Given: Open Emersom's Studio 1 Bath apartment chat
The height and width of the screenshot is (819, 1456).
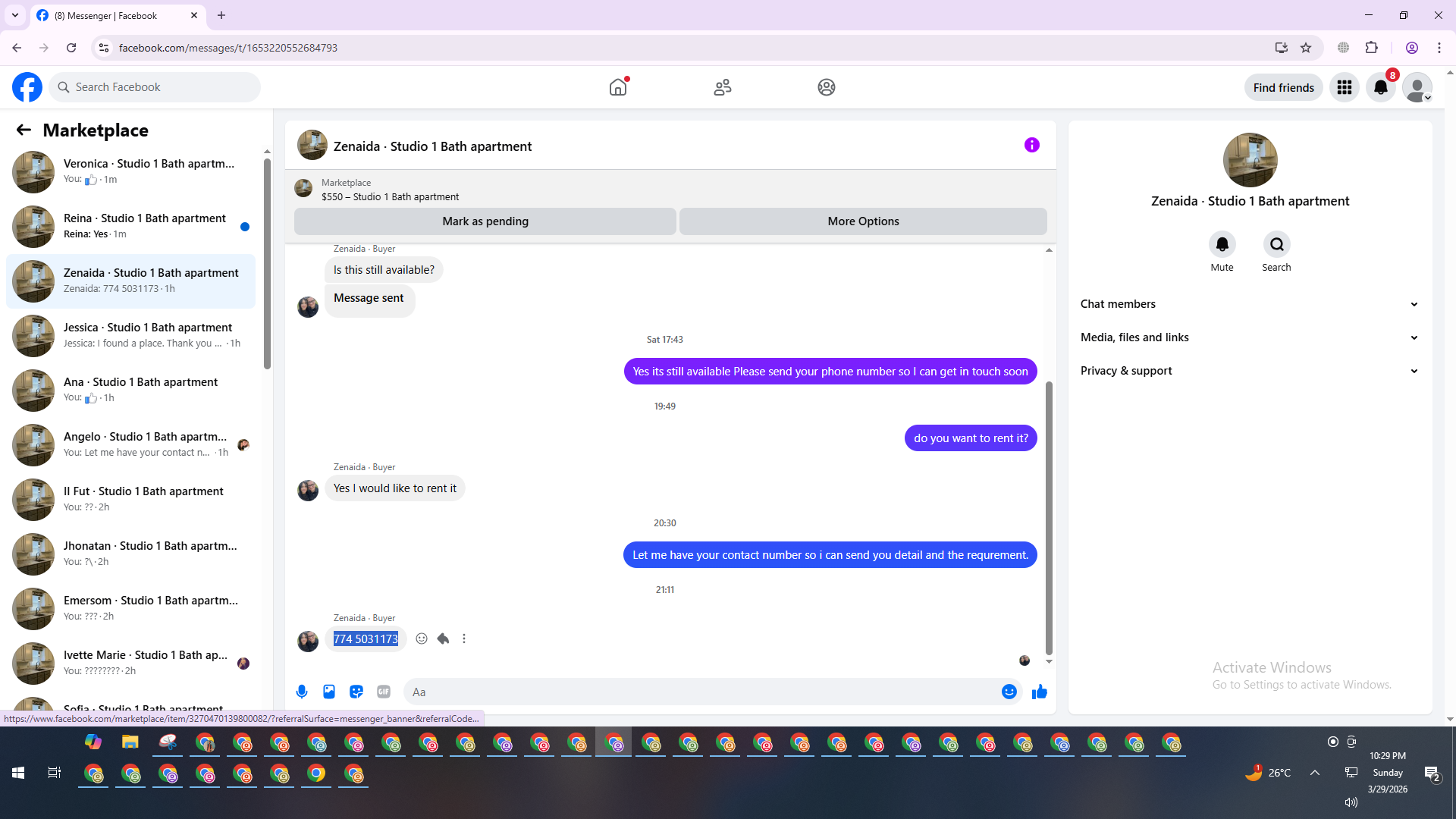Looking at the screenshot, I should tap(130, 608).
